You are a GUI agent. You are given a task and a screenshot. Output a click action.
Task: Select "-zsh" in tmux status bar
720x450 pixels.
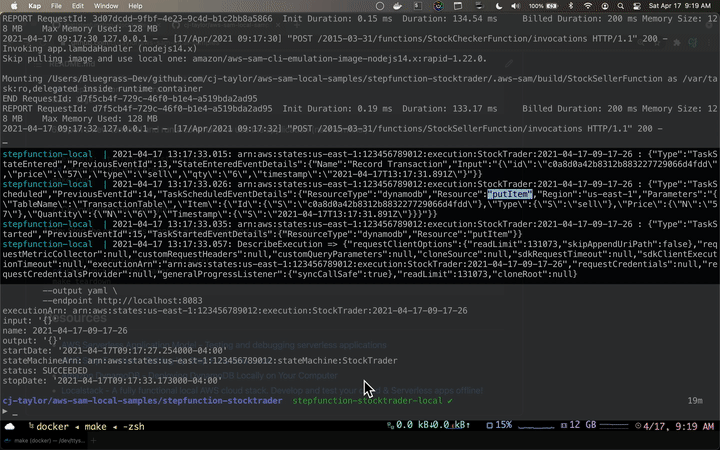tap(133, 427)
